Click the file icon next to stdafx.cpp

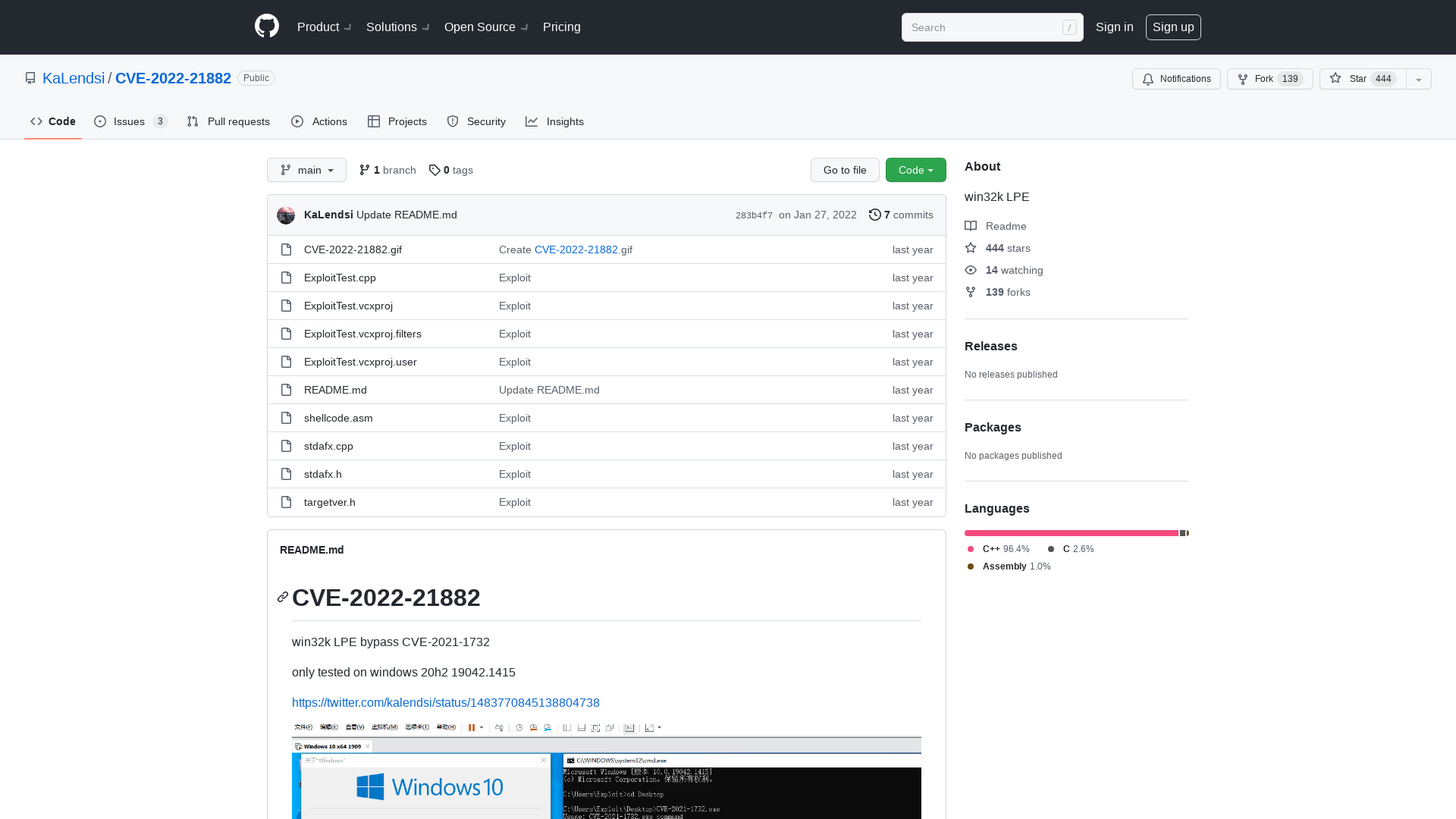(286, 446)
